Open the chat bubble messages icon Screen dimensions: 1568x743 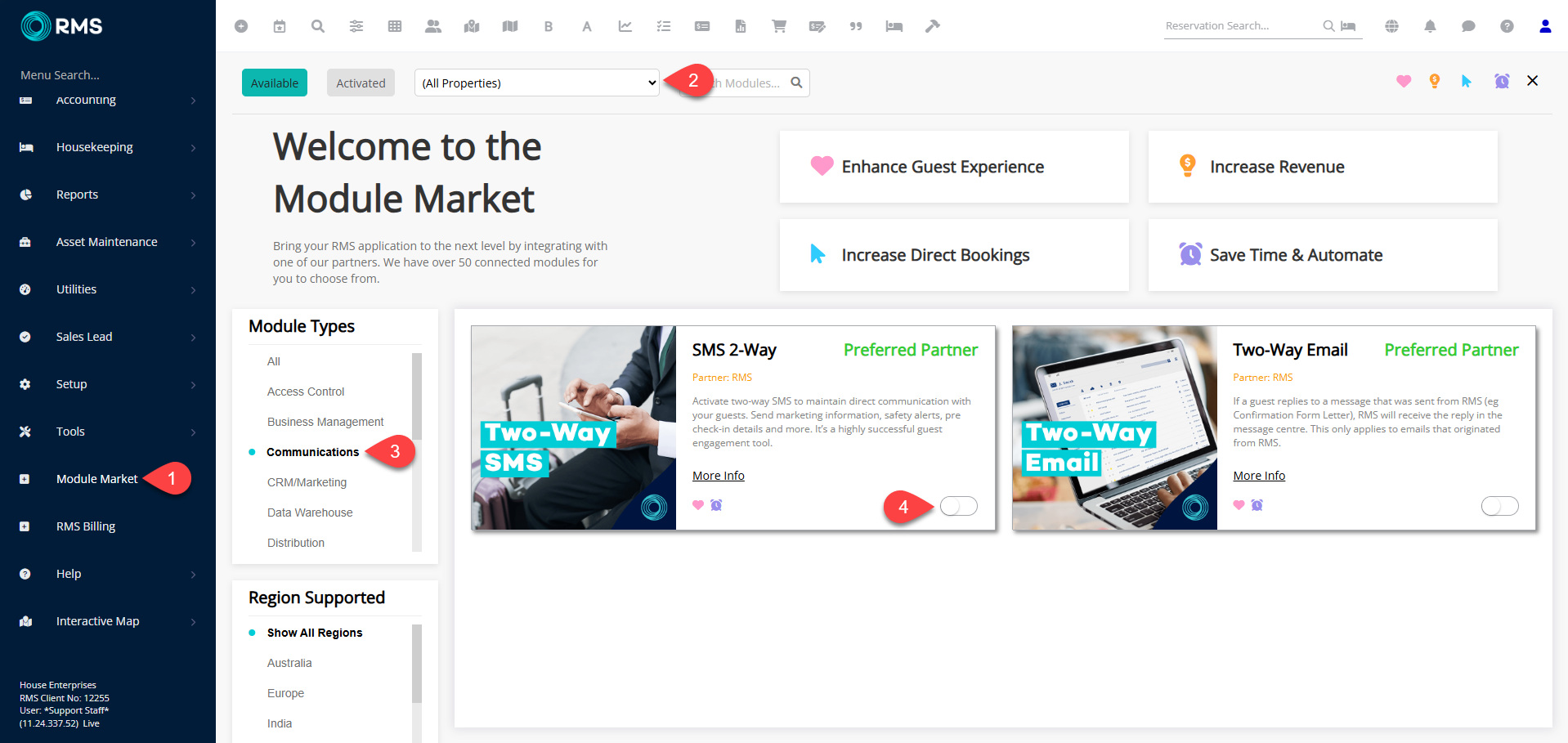tap(1468, 26)
